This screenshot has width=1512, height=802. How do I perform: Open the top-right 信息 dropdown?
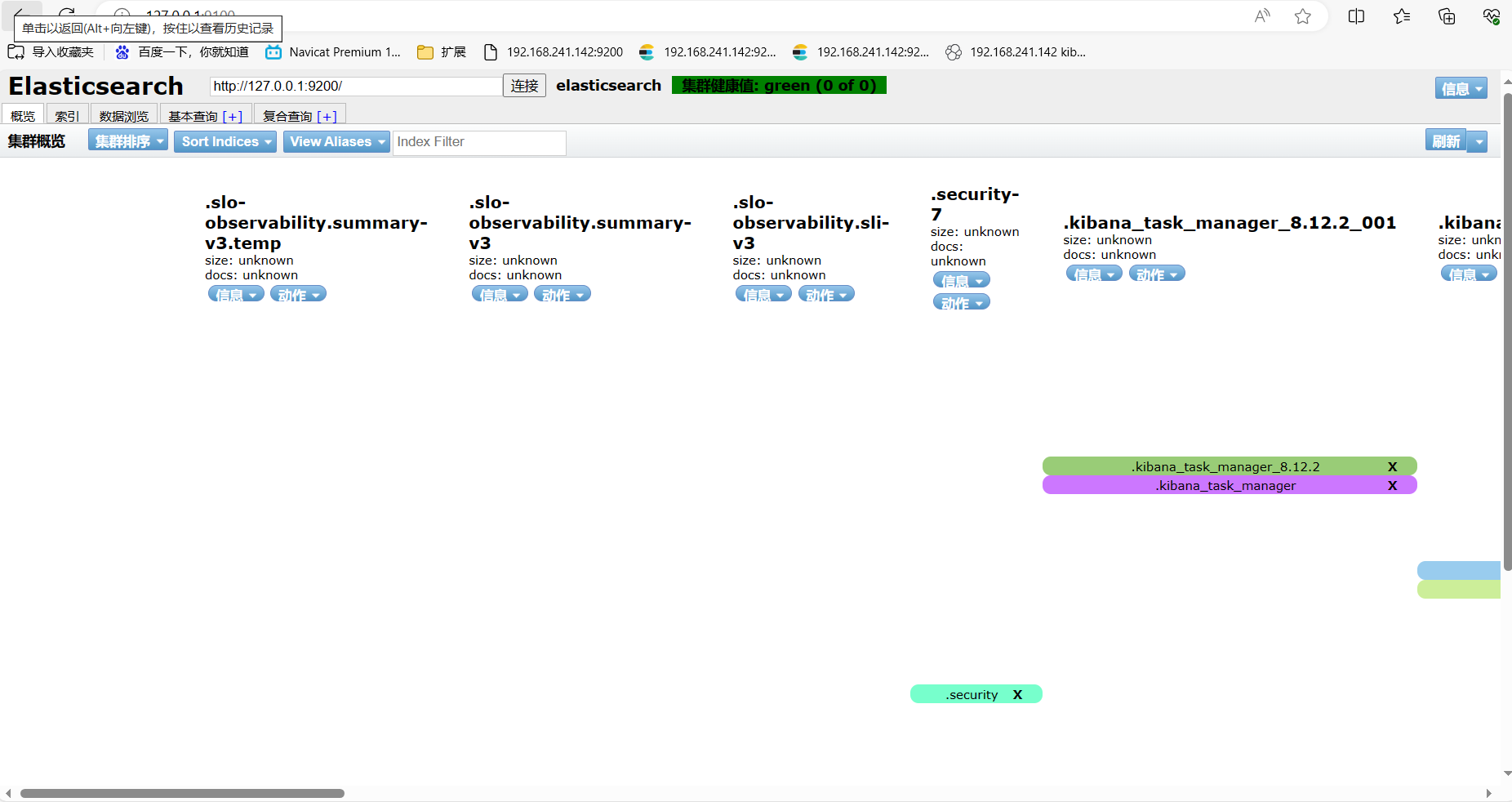pos(1461,88)
